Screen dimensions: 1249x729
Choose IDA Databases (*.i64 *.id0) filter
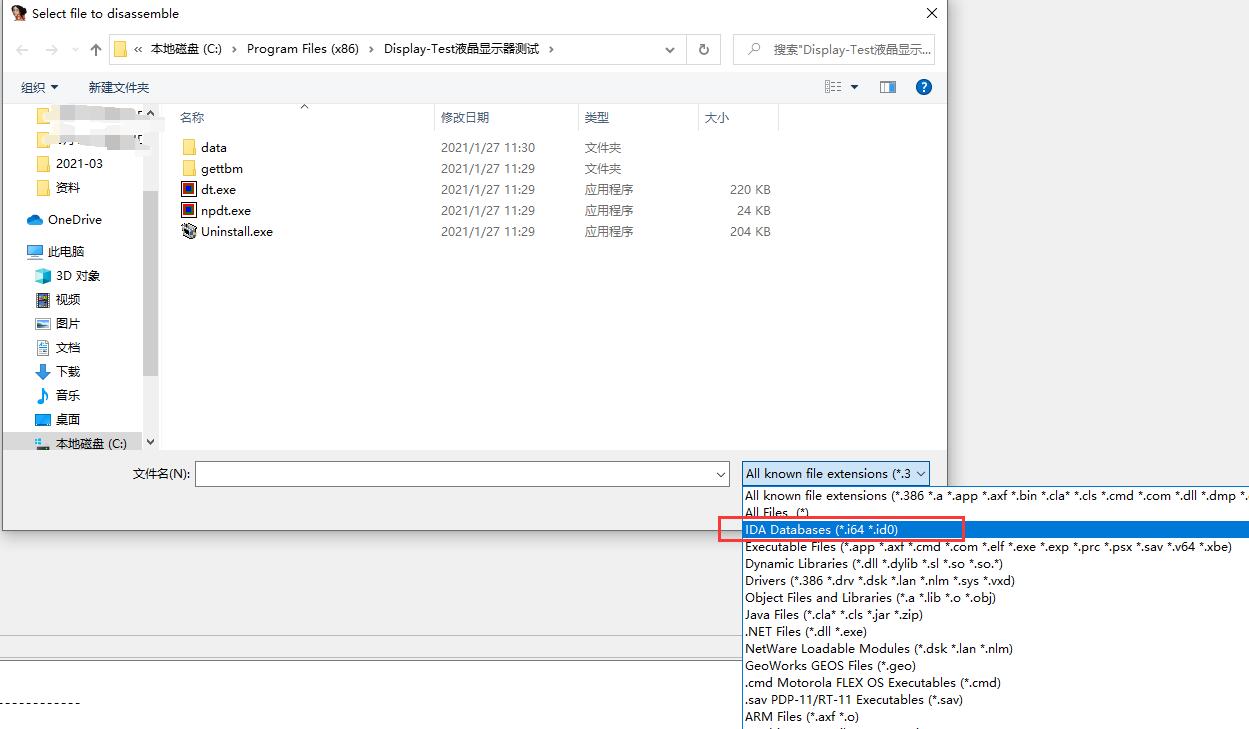click(995, 529)
